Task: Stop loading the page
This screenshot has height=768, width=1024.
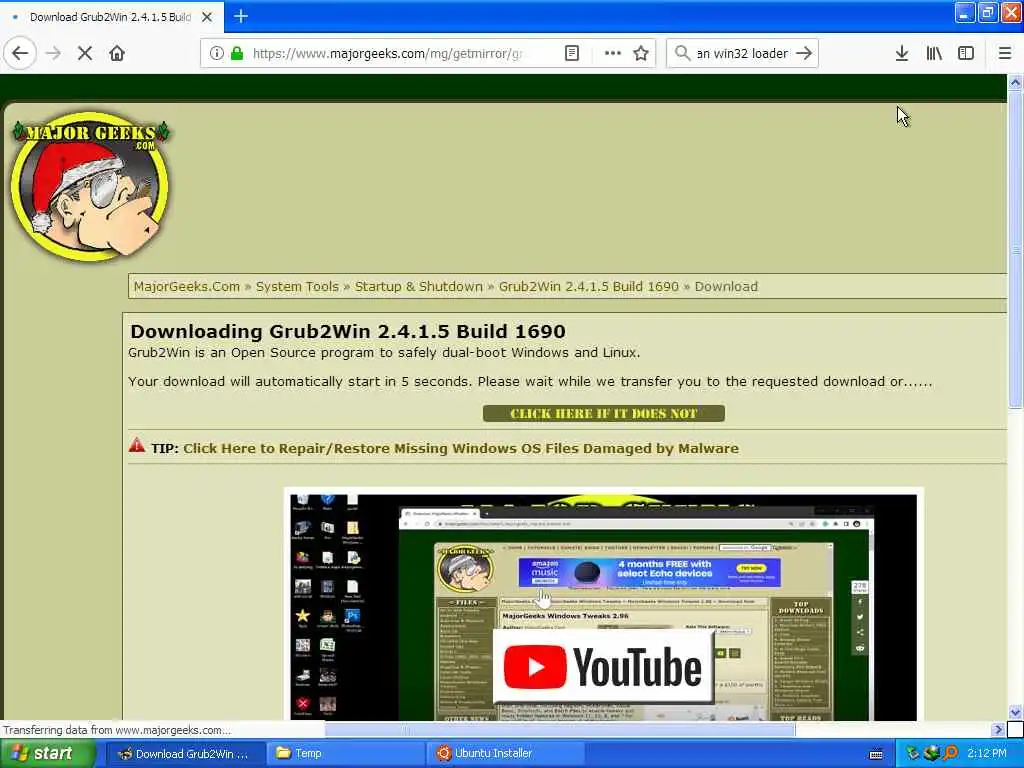Action: (85, 54)
